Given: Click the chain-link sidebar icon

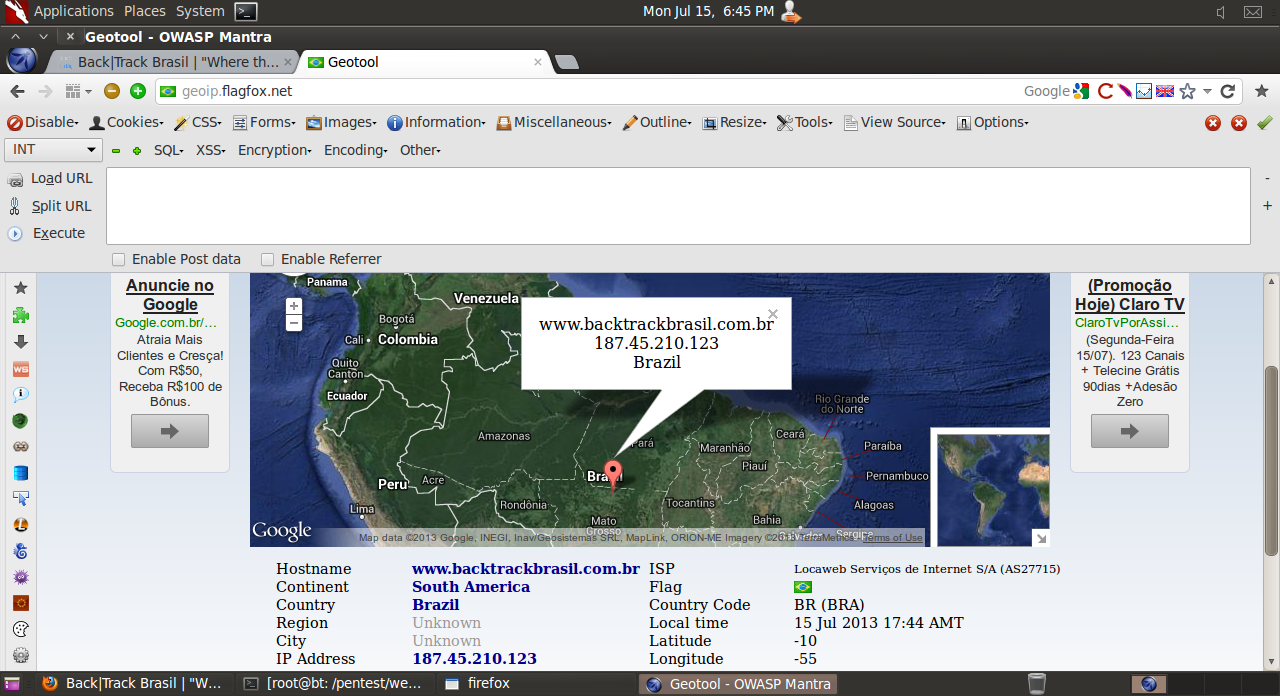Looking at the screenshot, I should (x=20, y=446).
